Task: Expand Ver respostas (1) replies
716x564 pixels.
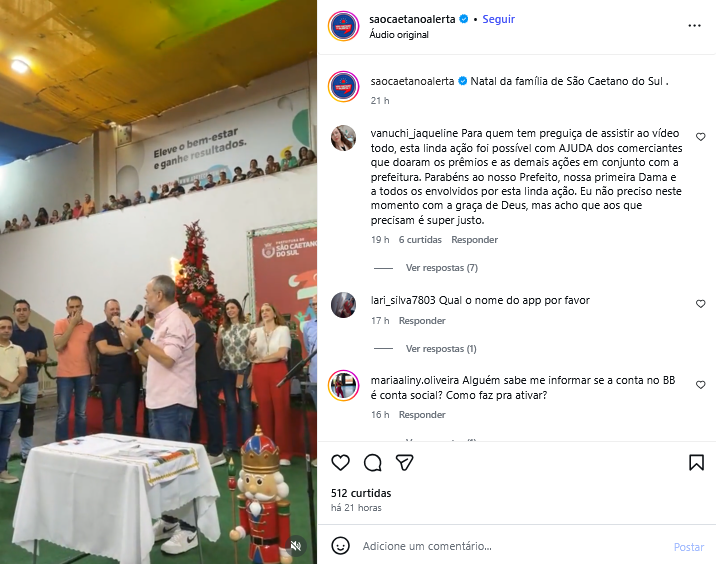Action: tap(441, 349)
